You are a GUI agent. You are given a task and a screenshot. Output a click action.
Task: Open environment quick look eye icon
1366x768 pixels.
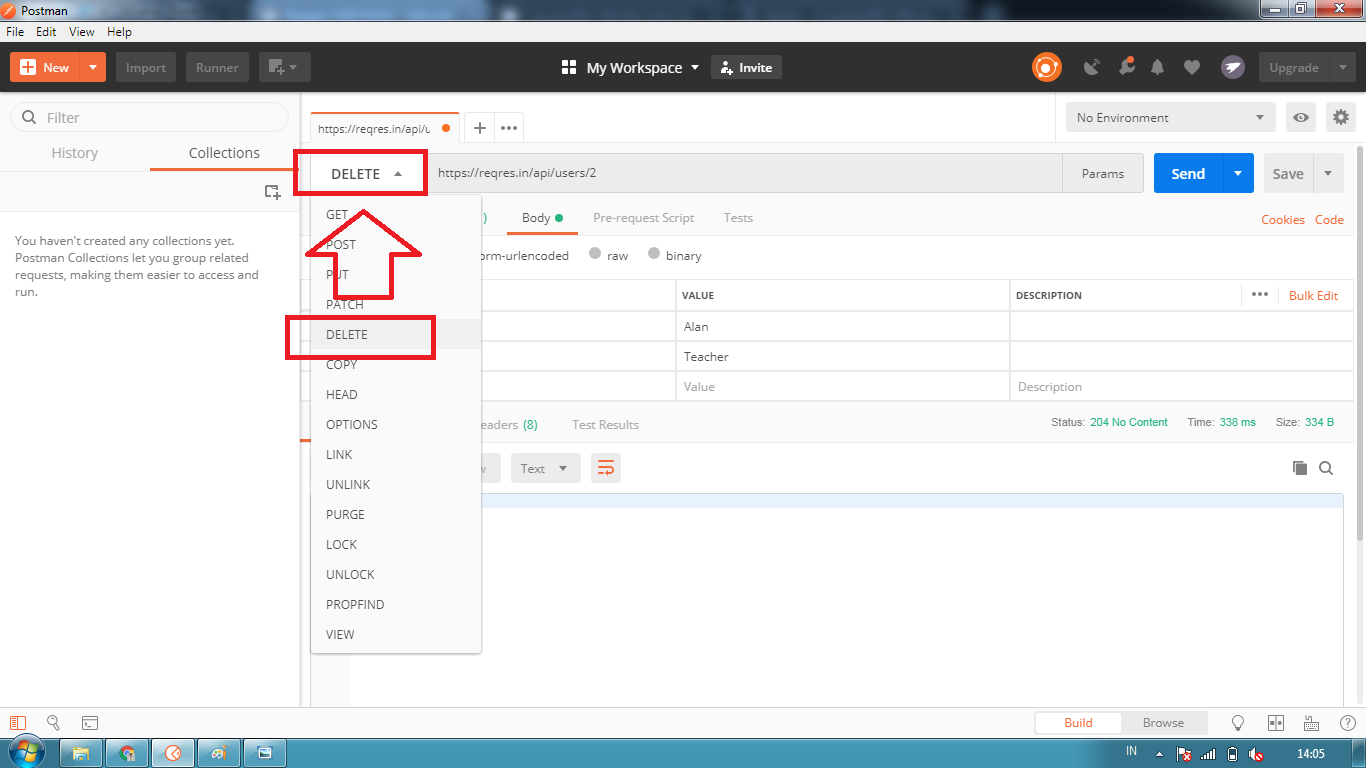pyautogui.click(x=1300, y=117)
